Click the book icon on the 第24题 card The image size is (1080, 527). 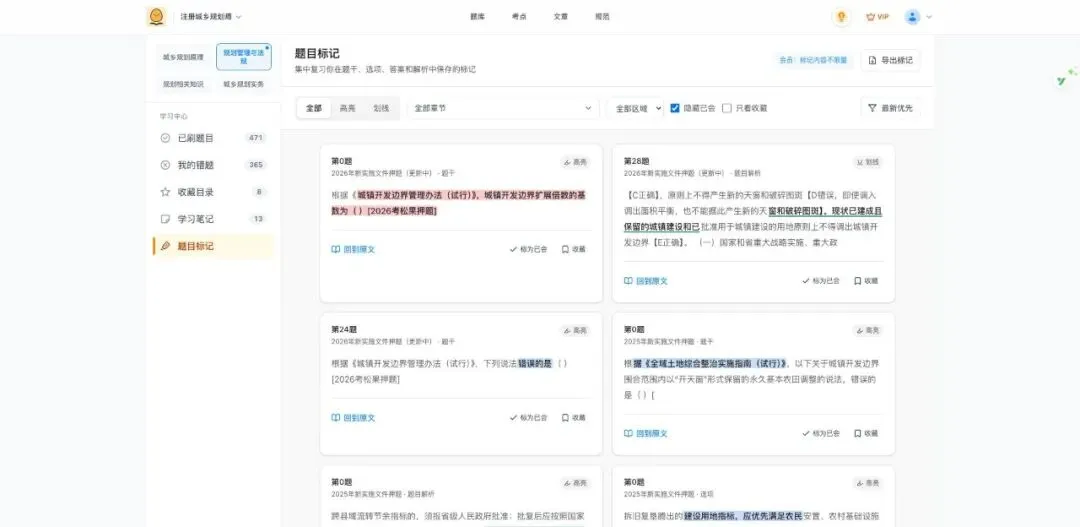335,417
